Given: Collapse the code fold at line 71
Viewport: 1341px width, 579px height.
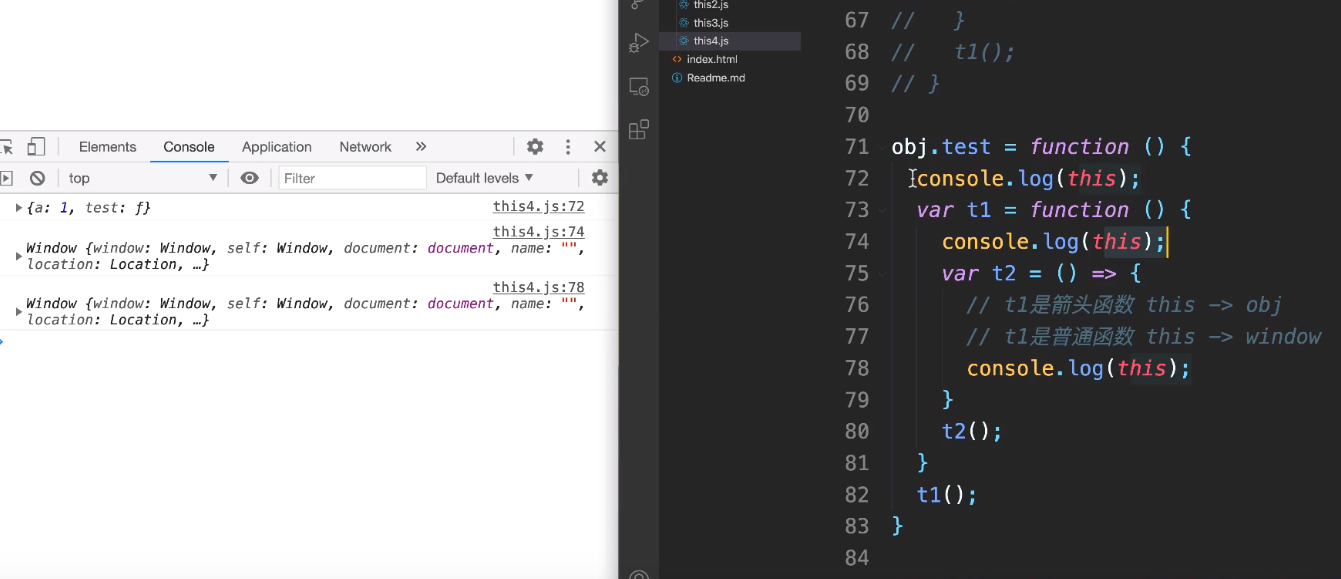Looking at the screenshot, I should click(x=882, y=148).
